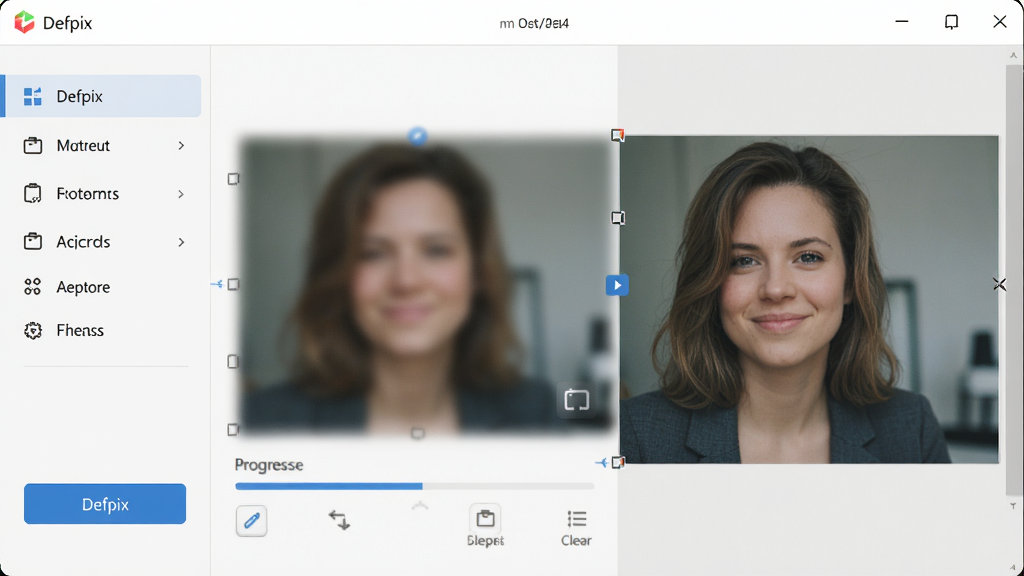Click the blue play arrow between images
Image resolution: width=1024 pixels, height=576 pixels.
617,285
